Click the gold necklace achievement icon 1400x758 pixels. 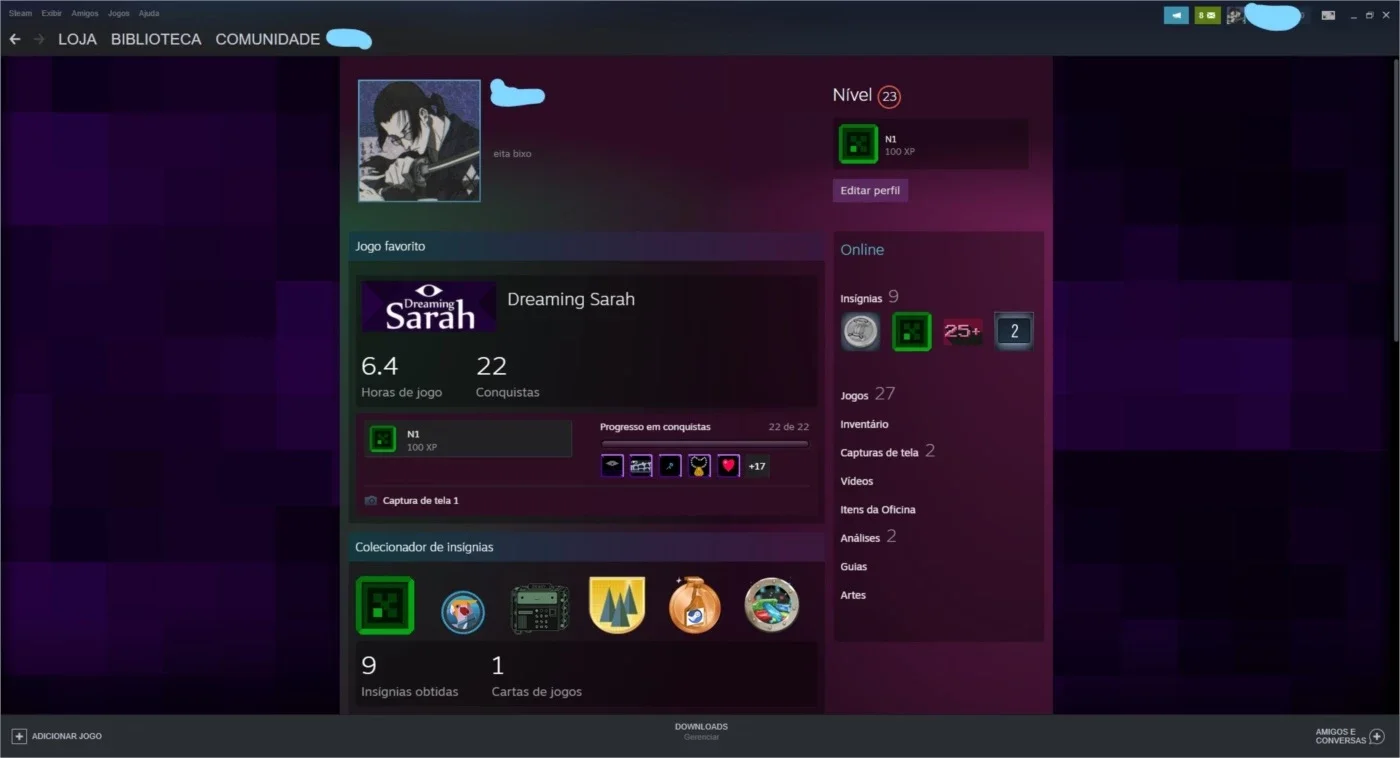coord(699,466)
